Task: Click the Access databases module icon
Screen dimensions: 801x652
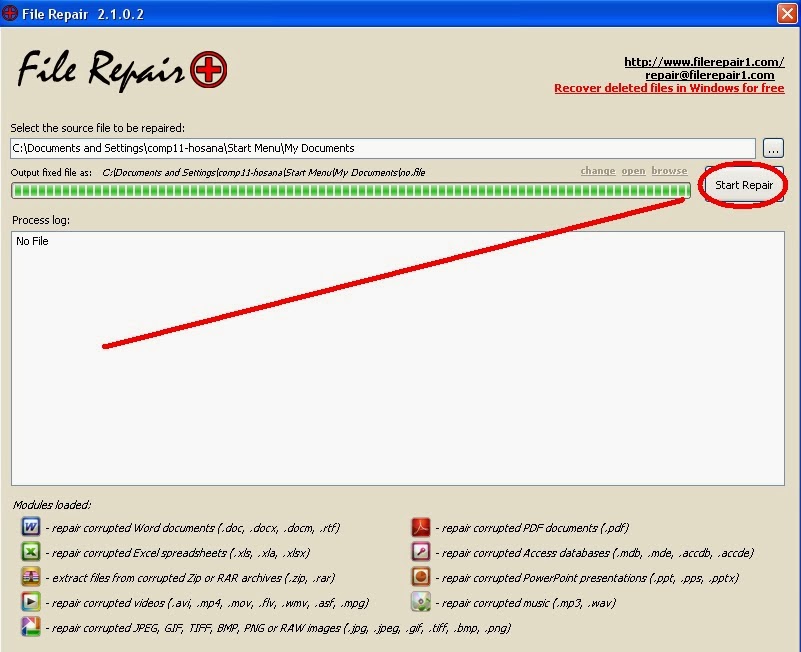Action: tap(421, 551)
